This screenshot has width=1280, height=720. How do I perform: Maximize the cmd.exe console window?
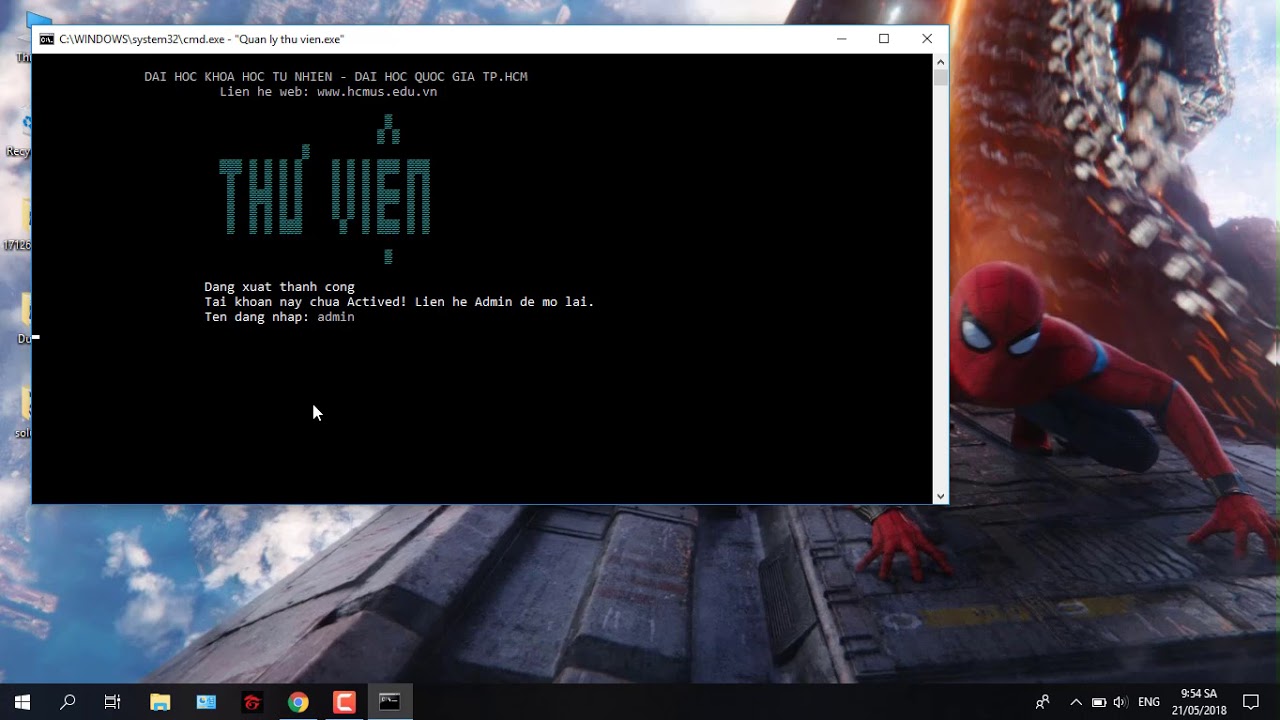coord(884,39)
